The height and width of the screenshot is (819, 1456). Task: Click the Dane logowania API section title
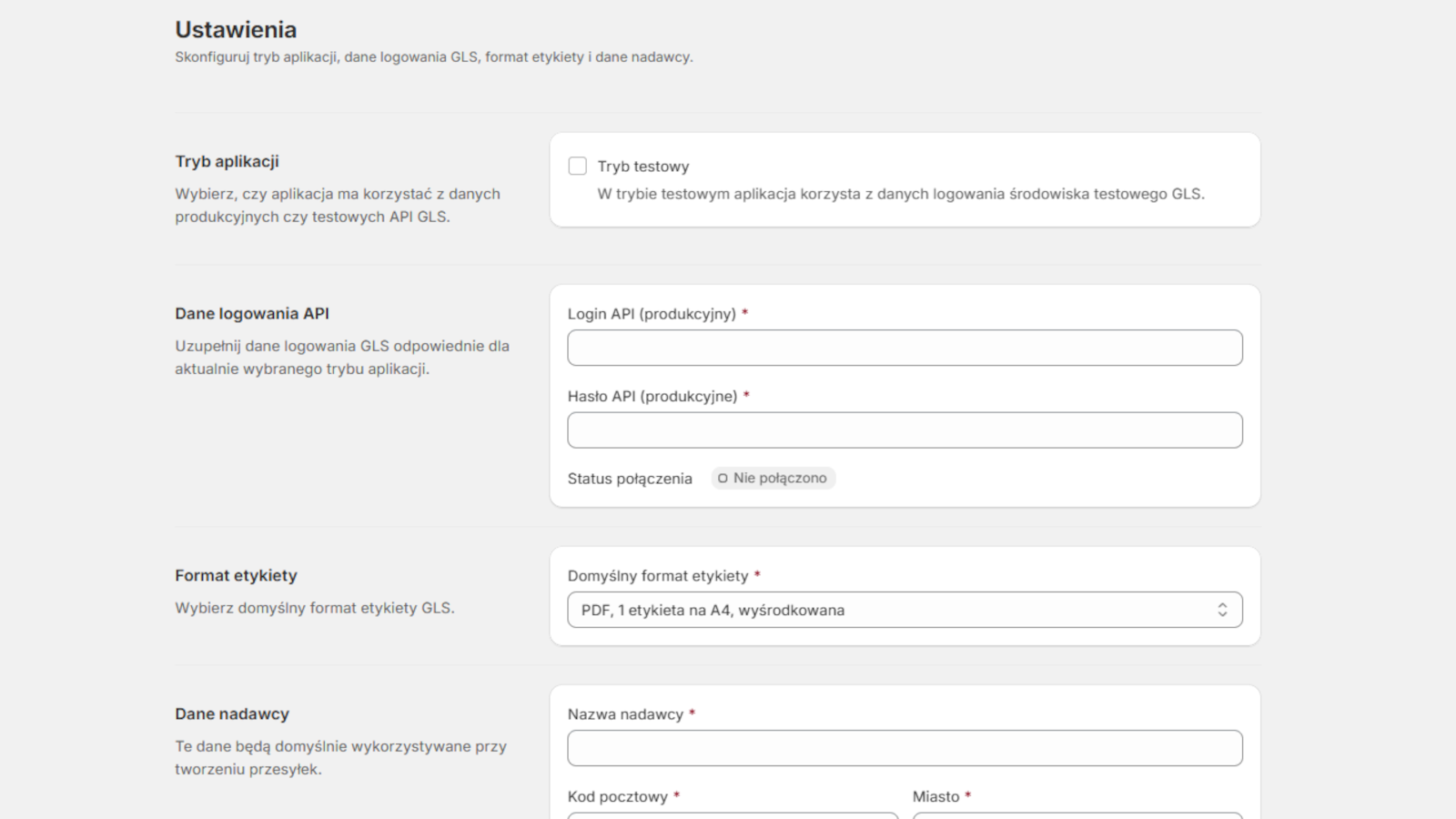(x=252, y=313)
